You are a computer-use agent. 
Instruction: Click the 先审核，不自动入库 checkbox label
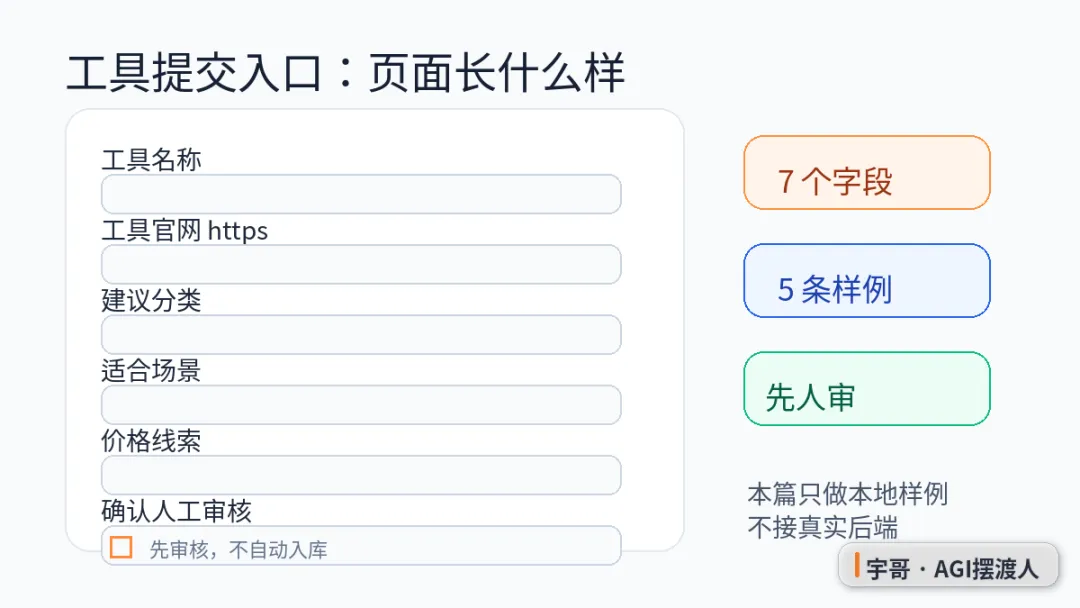click(238, 549)
